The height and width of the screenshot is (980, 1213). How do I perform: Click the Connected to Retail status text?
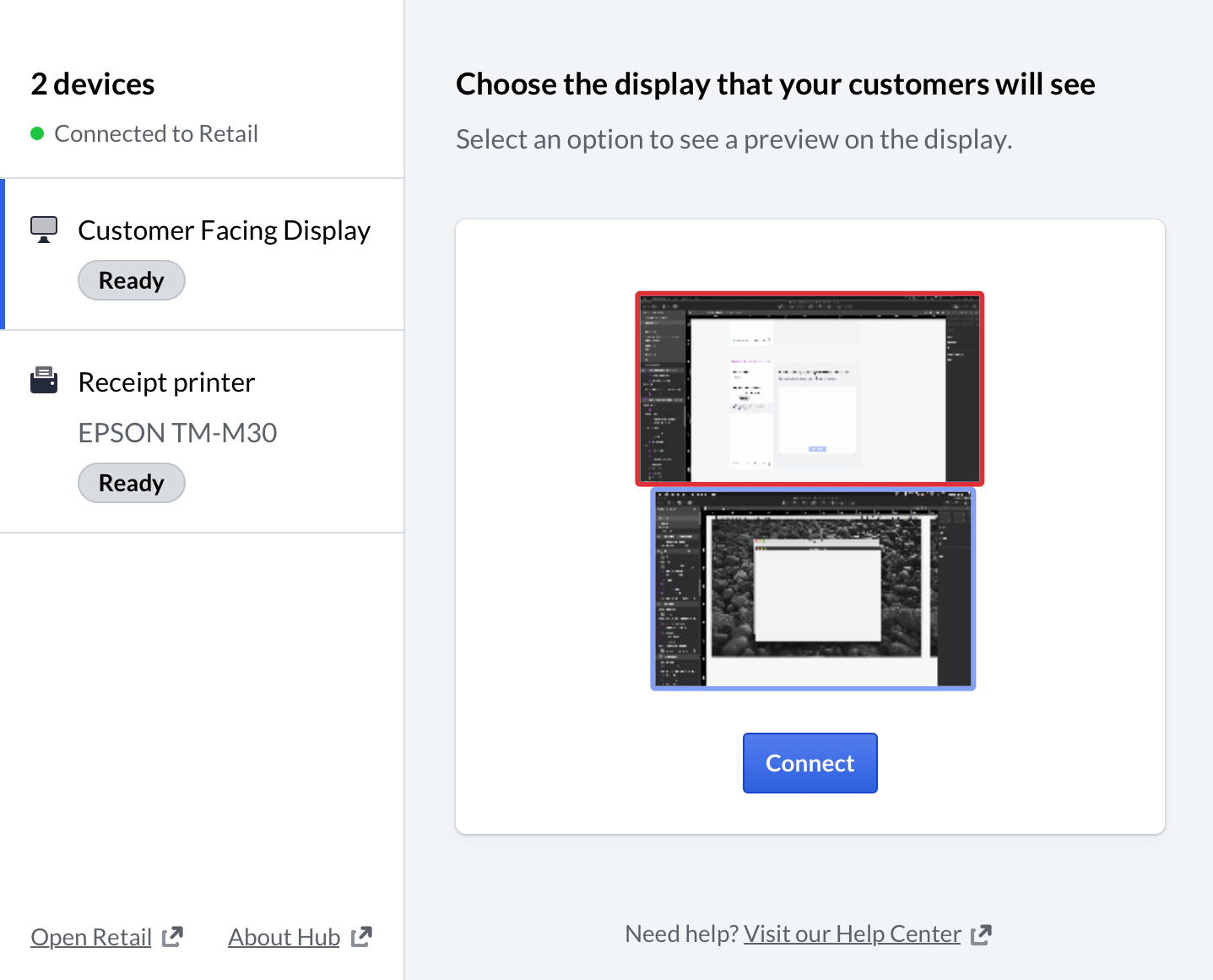[156, 133]
